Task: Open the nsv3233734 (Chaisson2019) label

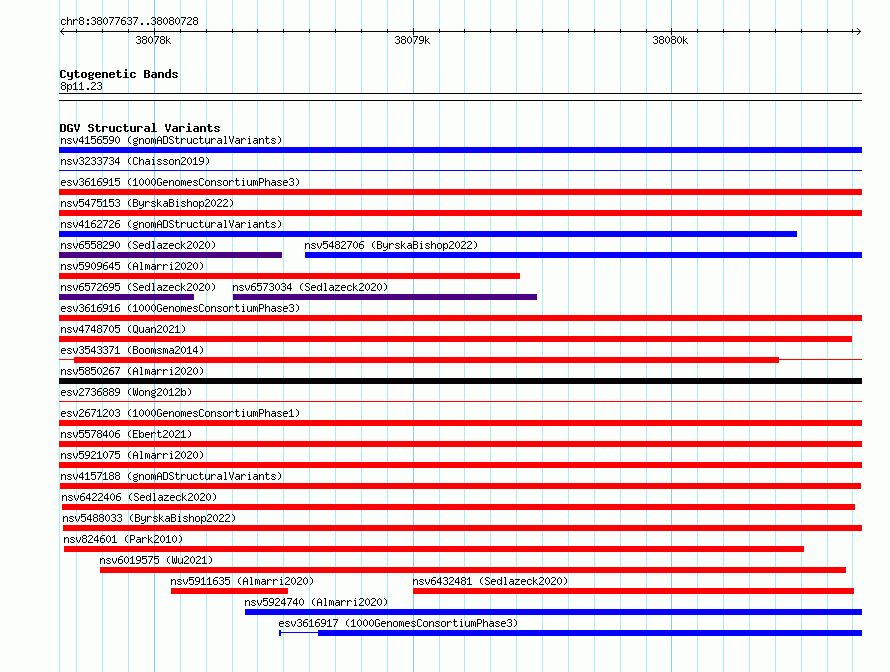Action: (x=135, y=161)
